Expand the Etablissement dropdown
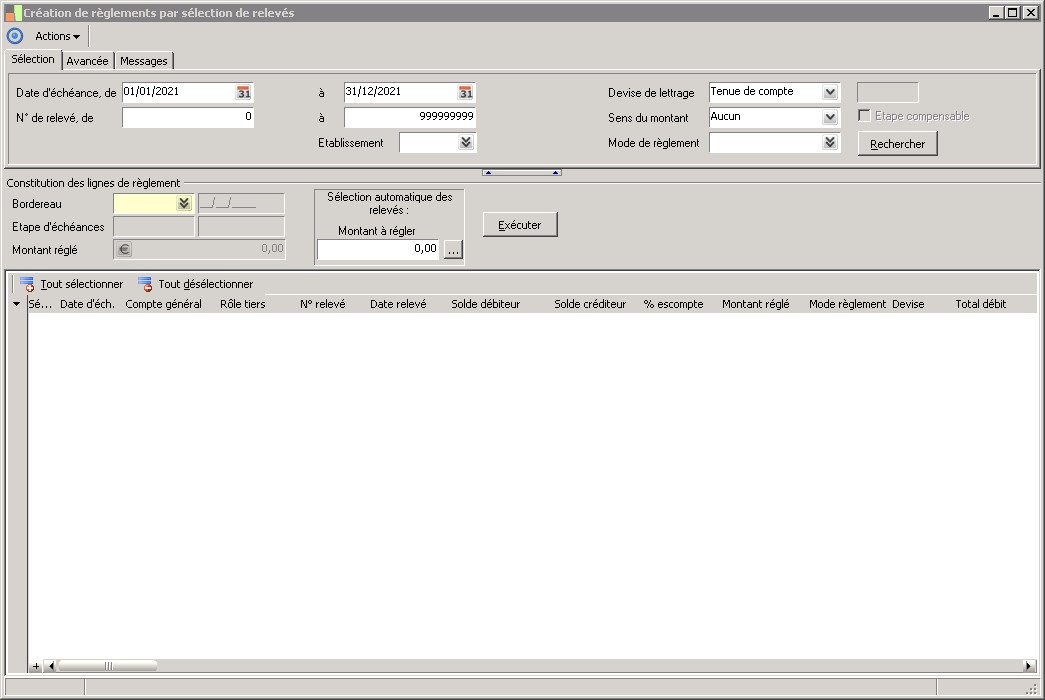The width and height of the screenshot is (1045, 700). 466,142
